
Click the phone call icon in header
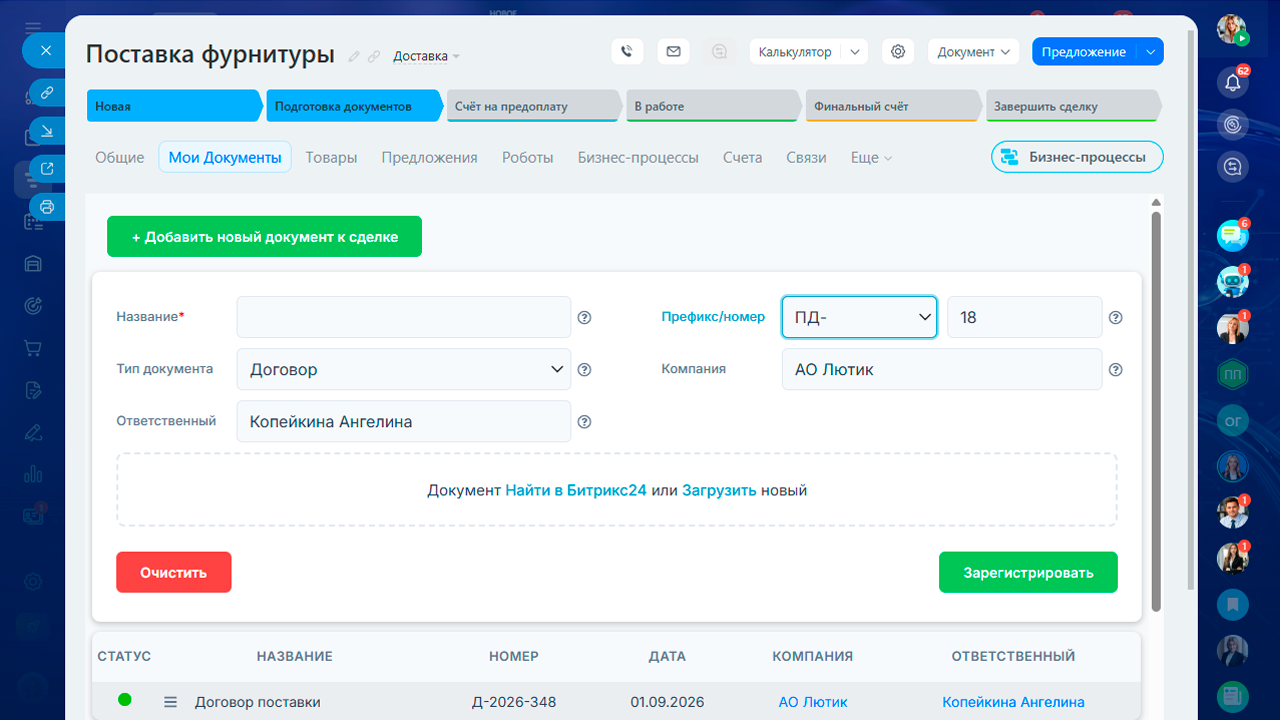(x=627, y=52)
